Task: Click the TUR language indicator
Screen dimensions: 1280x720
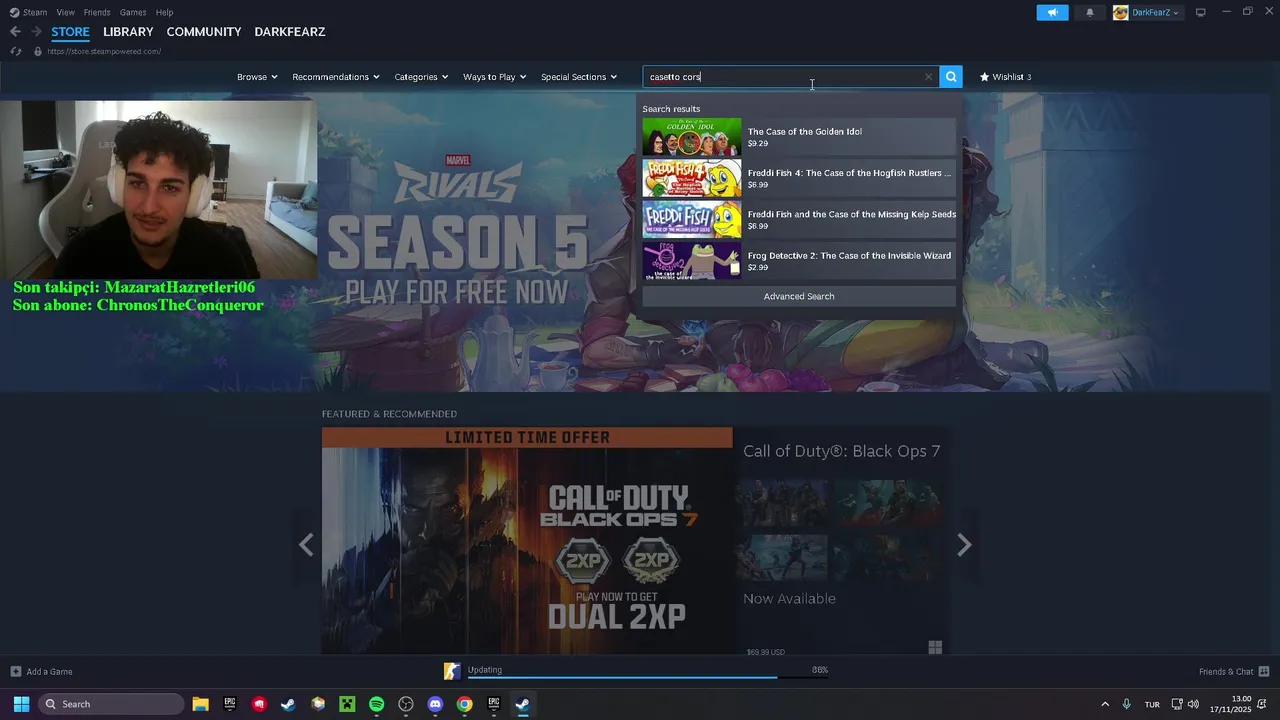Action: click(x=1152, y=704)
